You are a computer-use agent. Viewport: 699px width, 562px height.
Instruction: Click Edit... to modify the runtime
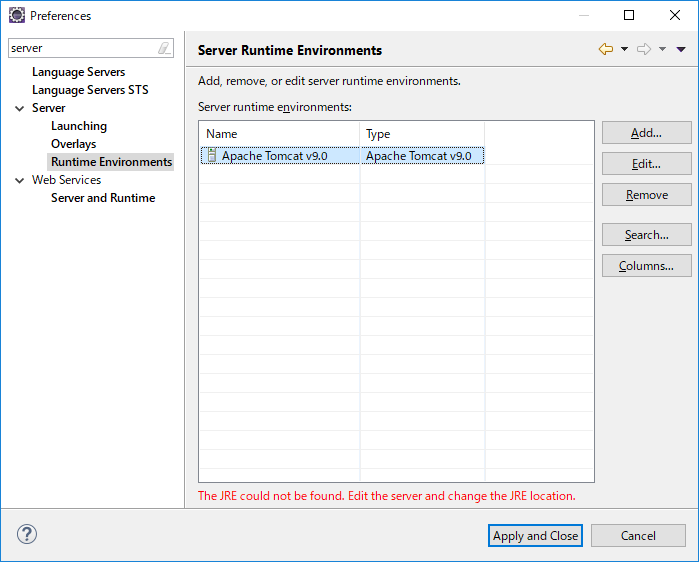tap(646, 164)
